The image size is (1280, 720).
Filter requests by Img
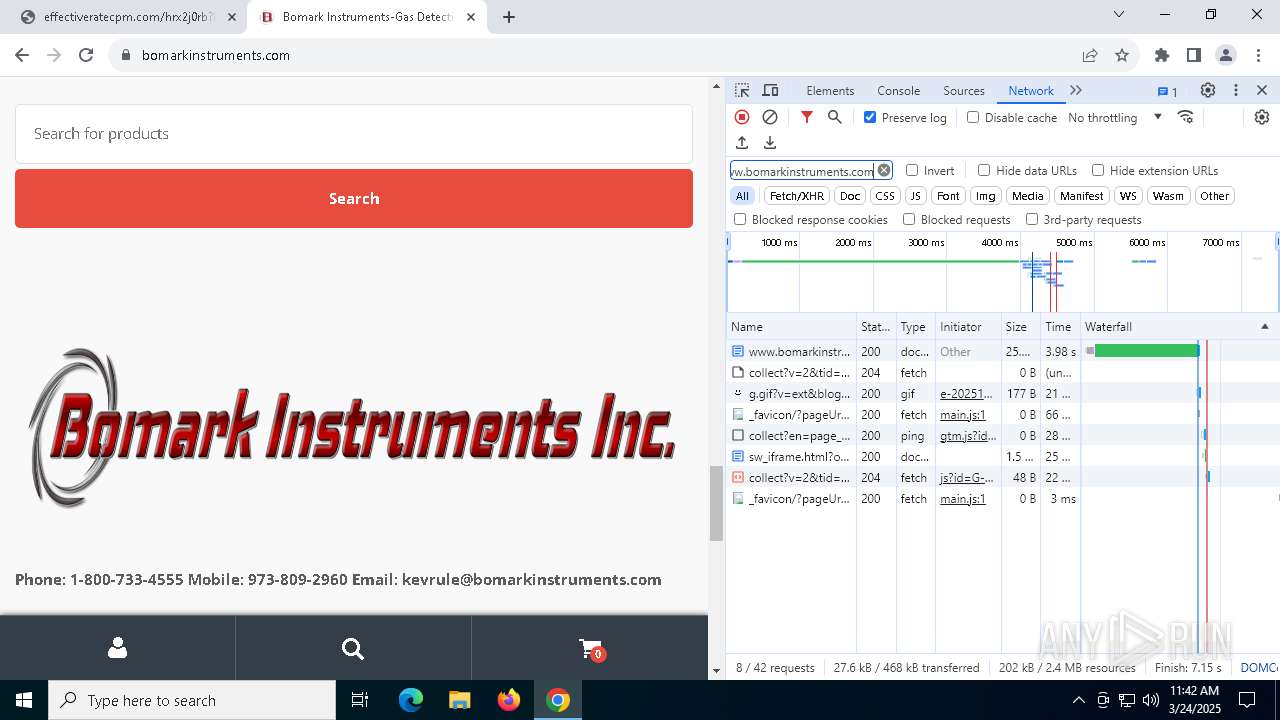pyautogui.click(x=986, y=196)
